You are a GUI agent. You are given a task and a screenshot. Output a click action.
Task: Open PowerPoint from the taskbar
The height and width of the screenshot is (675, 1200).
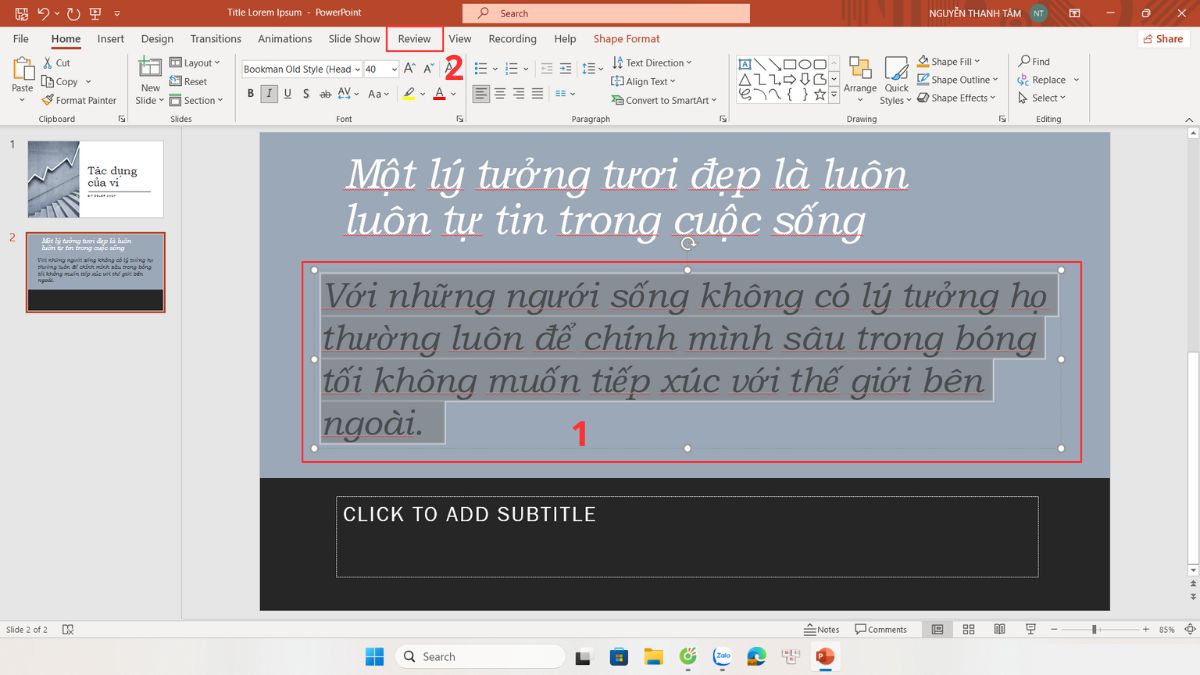coord(825,656)
